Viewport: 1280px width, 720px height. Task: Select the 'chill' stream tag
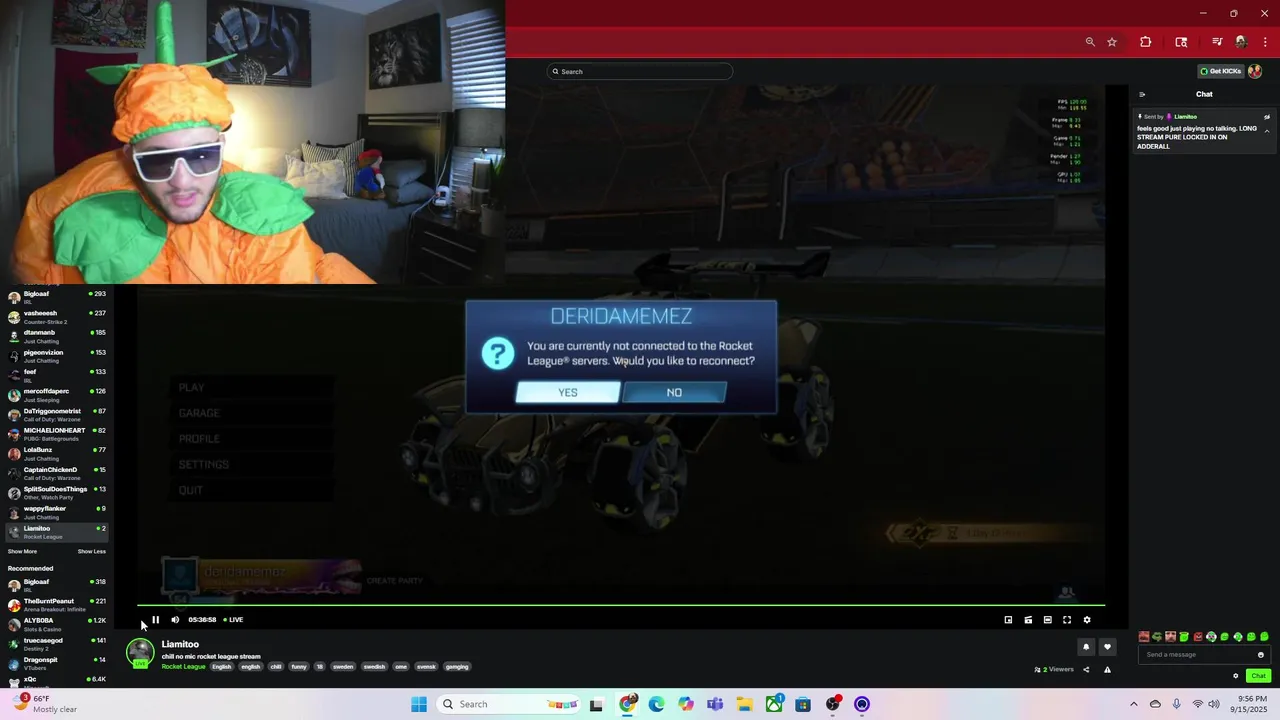pyautogui.click(x=276, y=667)
